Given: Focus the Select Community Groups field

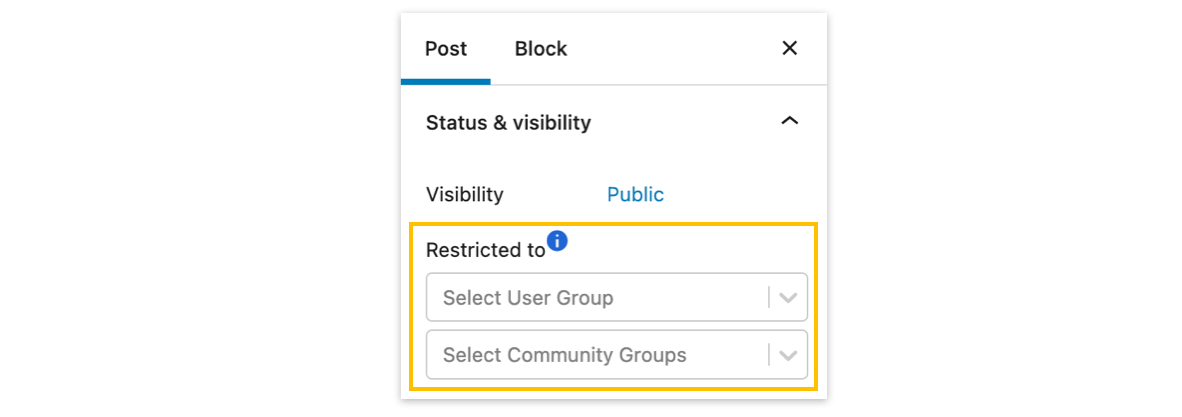Looking at the screenshot, I should [x=590, y=355].
